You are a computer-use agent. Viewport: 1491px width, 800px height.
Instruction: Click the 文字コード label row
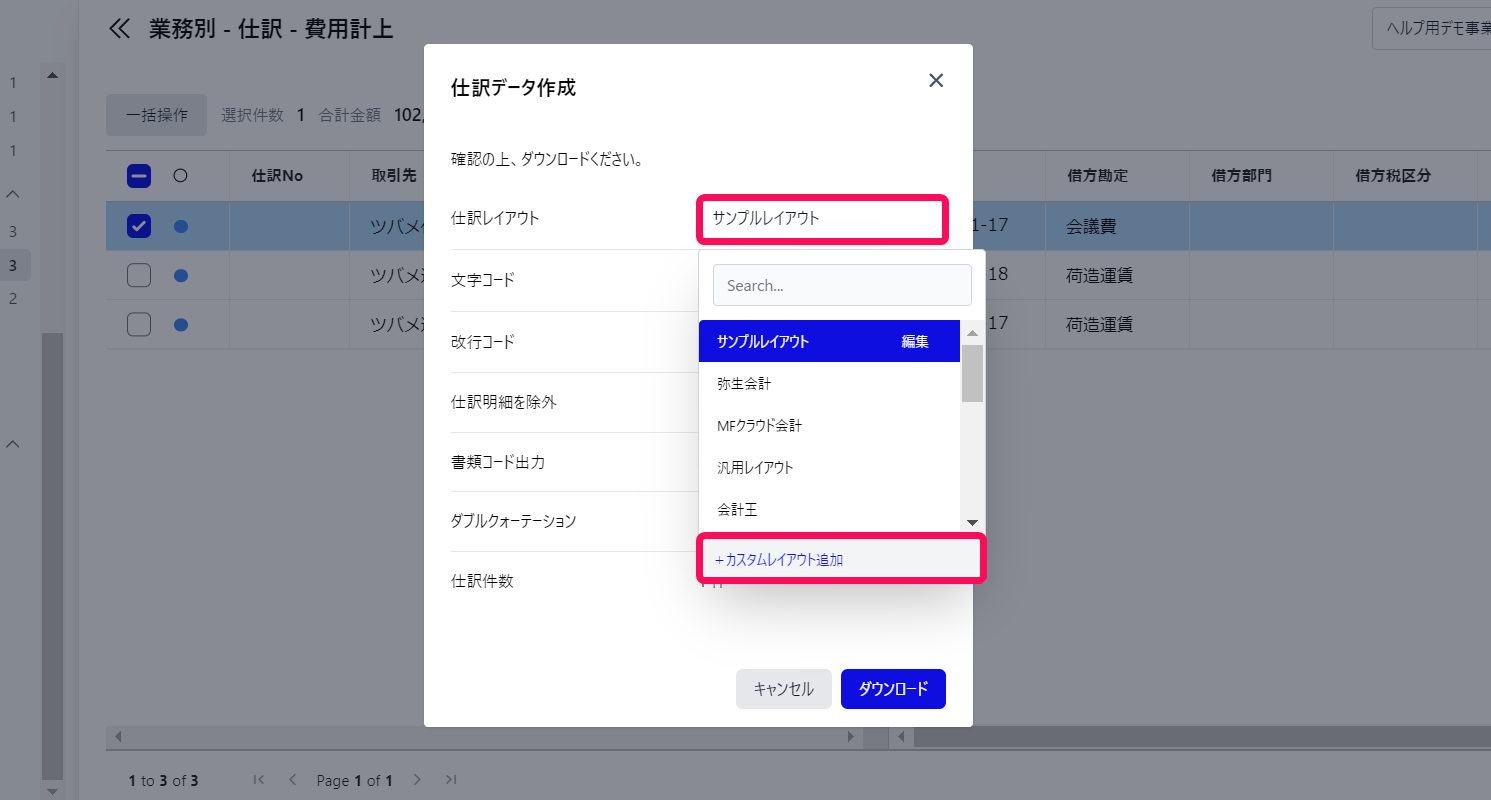(x=483, y=281)
